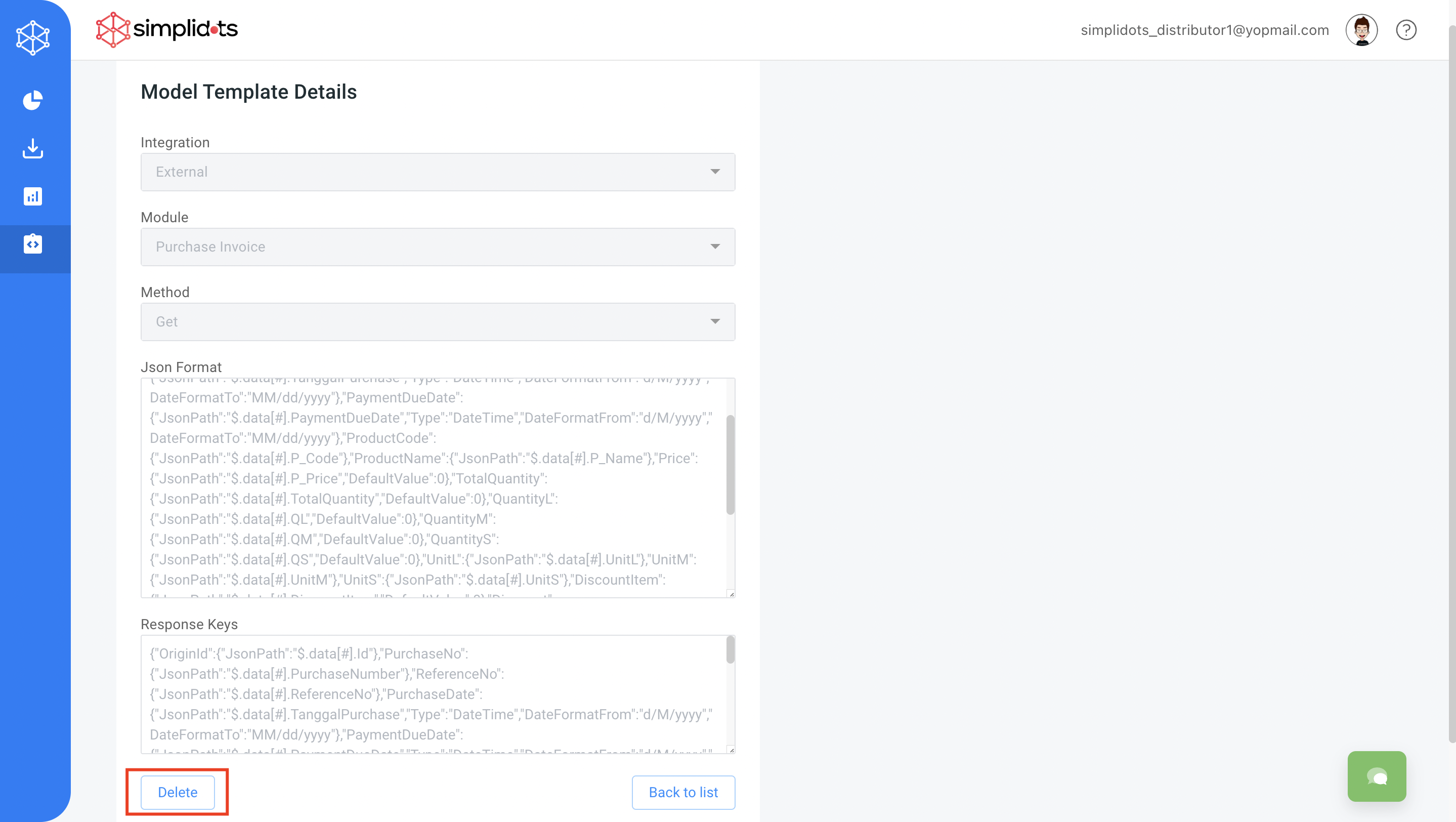Expand the Method Get dropdown
Screen dimensions: 1456x822
coord(438,322)
